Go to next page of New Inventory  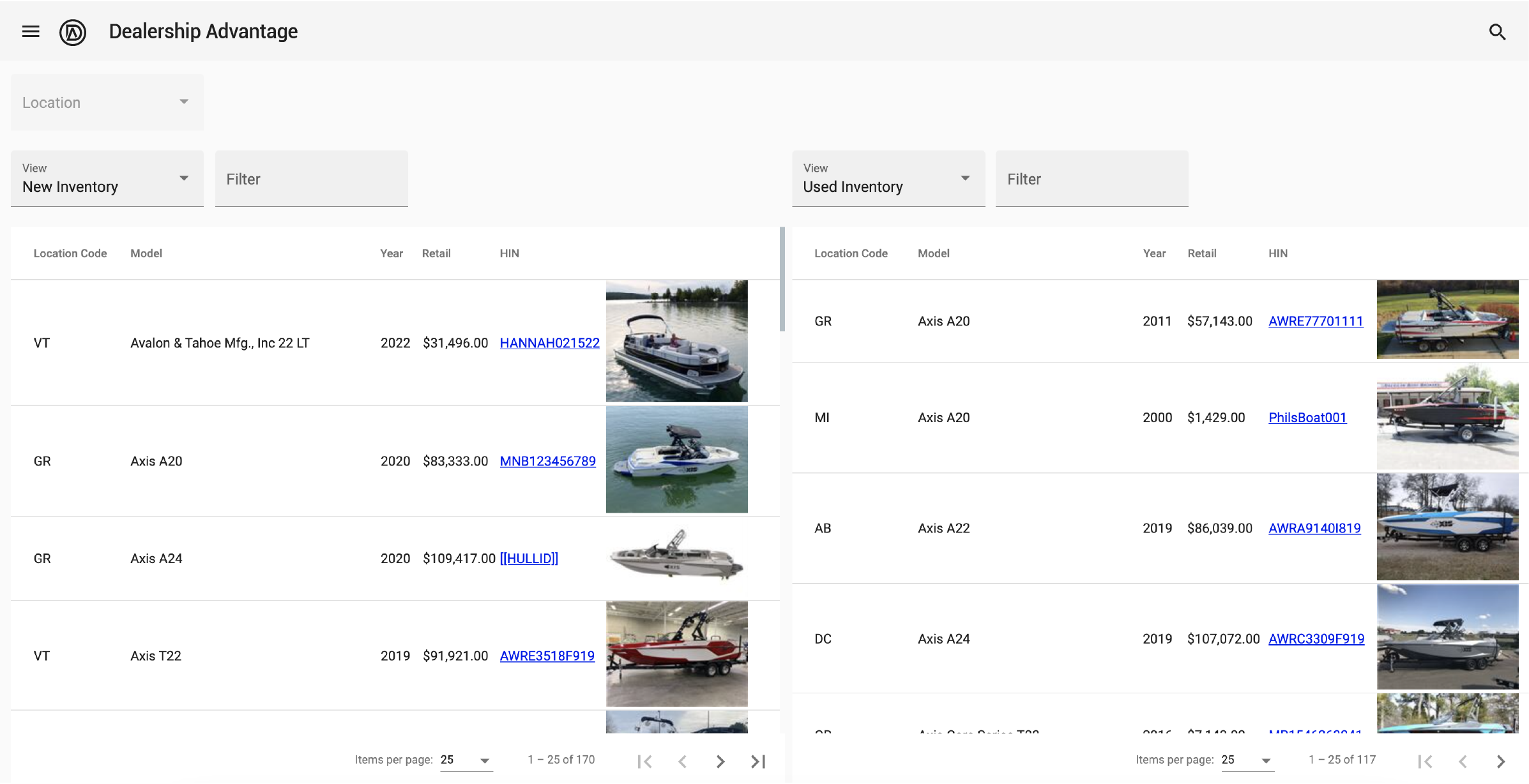coord(720,761)
